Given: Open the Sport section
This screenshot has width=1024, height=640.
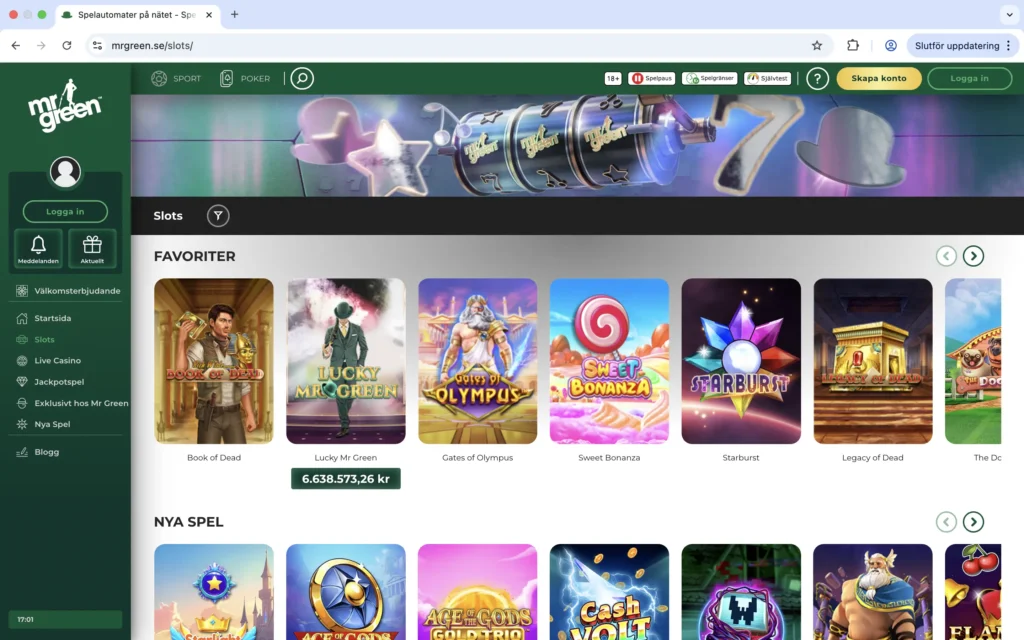Looking at the screenshot, I should coord(176,78).
